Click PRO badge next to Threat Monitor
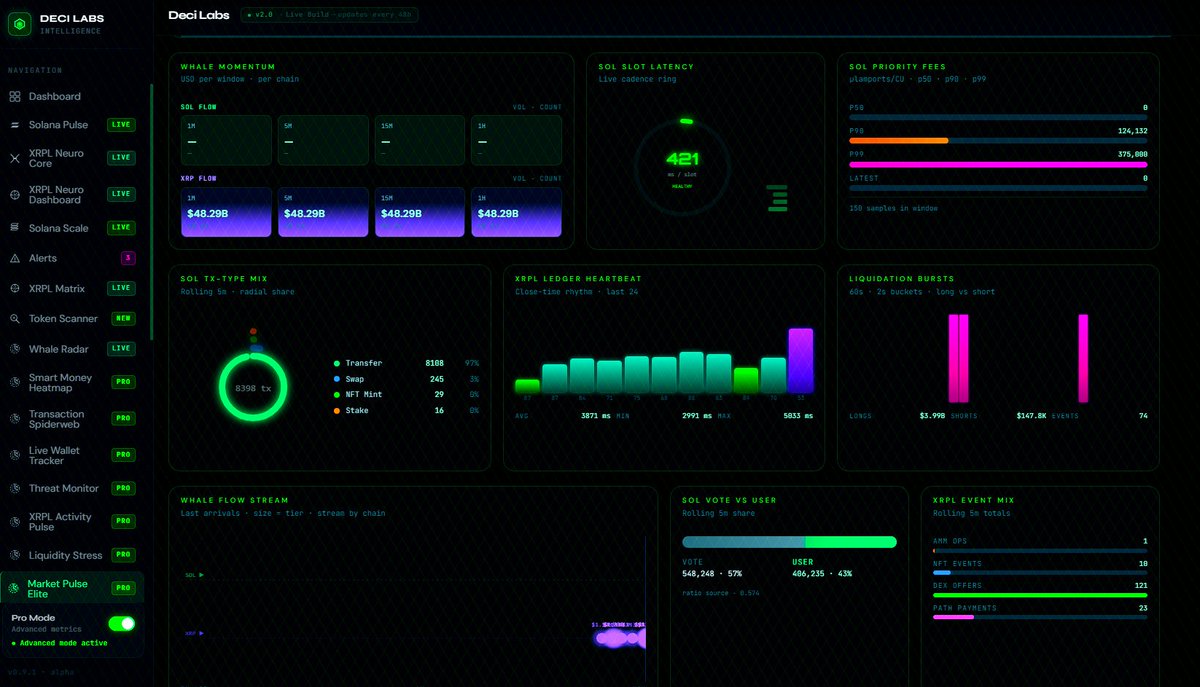Image resolution: width=1200 pixels, height=687 pixels. point(123,488)
